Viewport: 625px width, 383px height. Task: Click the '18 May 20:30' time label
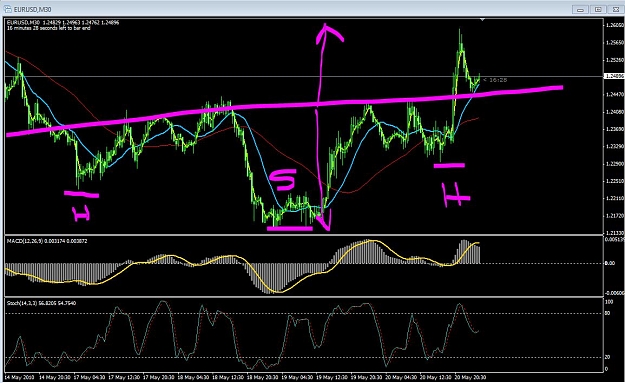pos(262,377)
